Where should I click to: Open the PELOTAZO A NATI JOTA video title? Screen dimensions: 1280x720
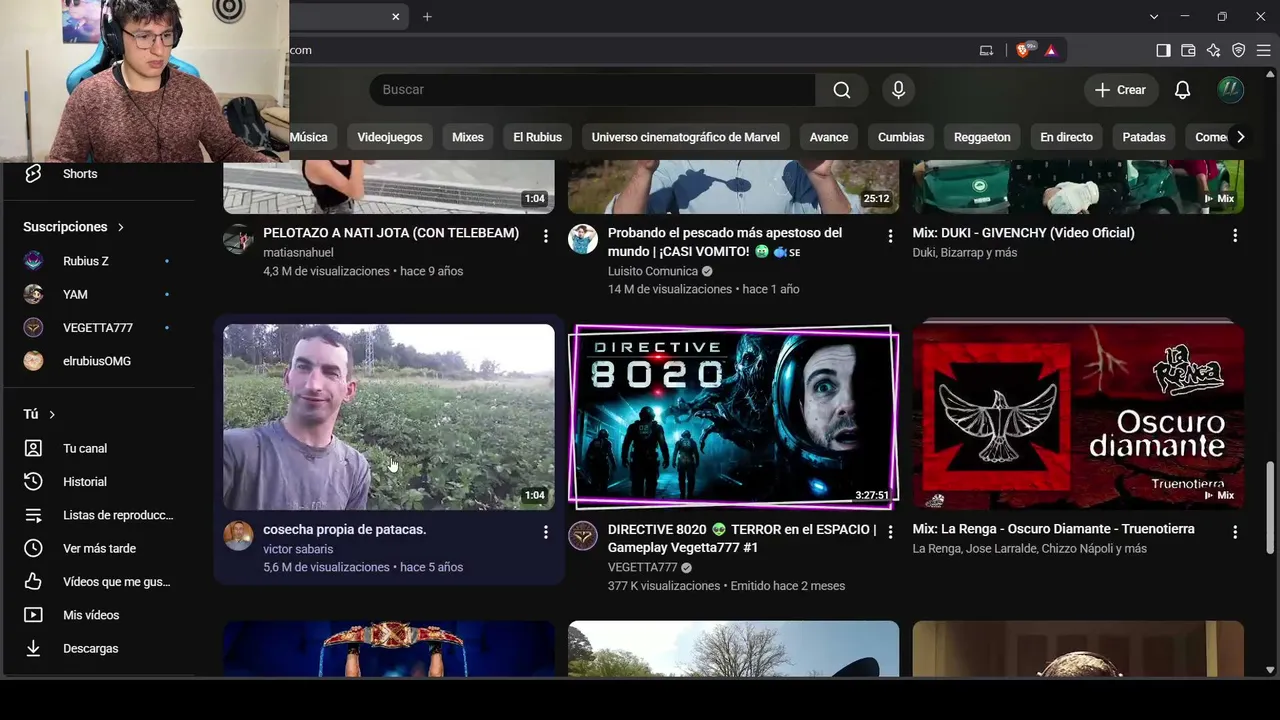click(x=391, y=233)
